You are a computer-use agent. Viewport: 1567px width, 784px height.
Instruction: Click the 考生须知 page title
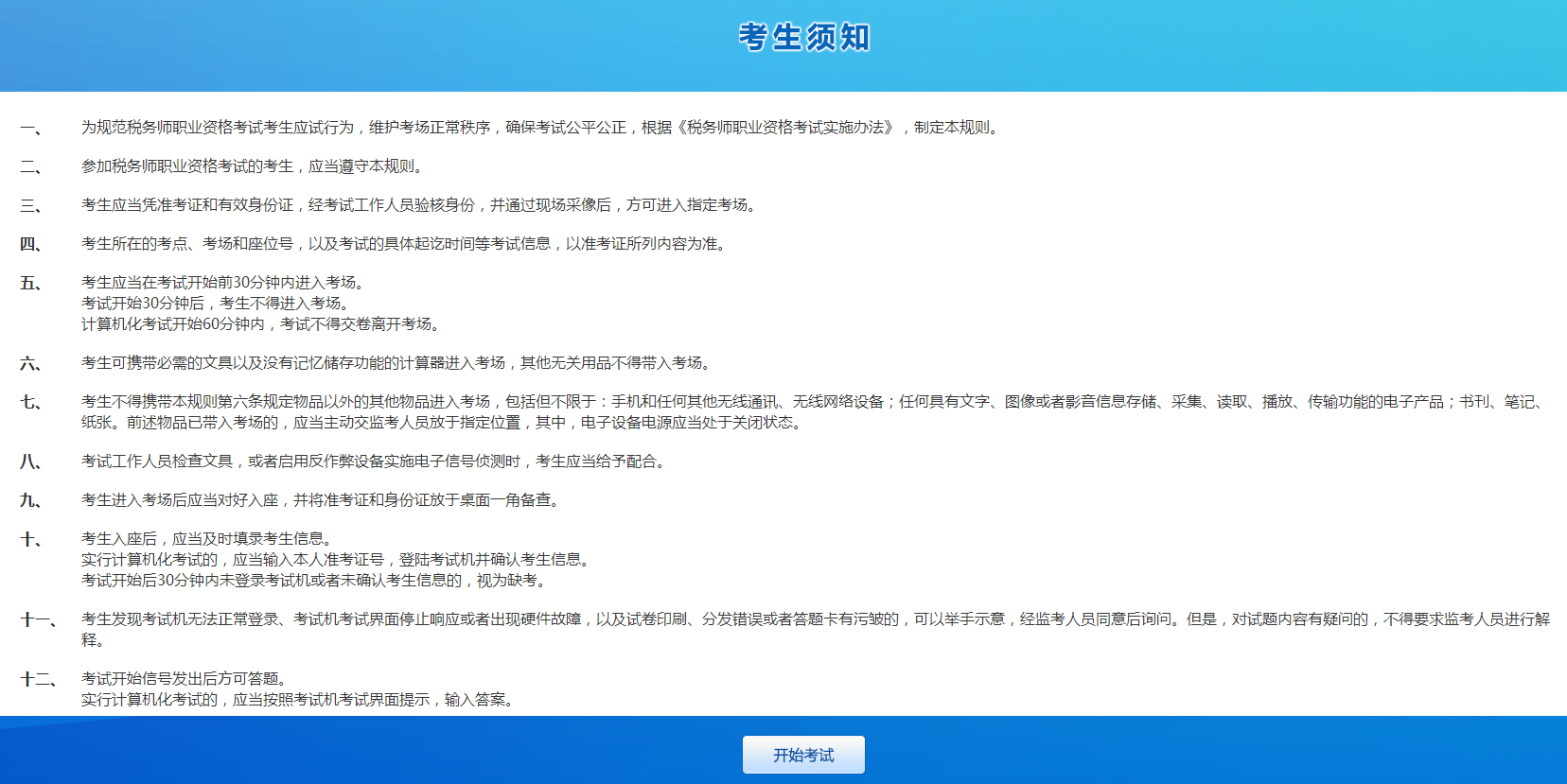[x=803, y=38]
